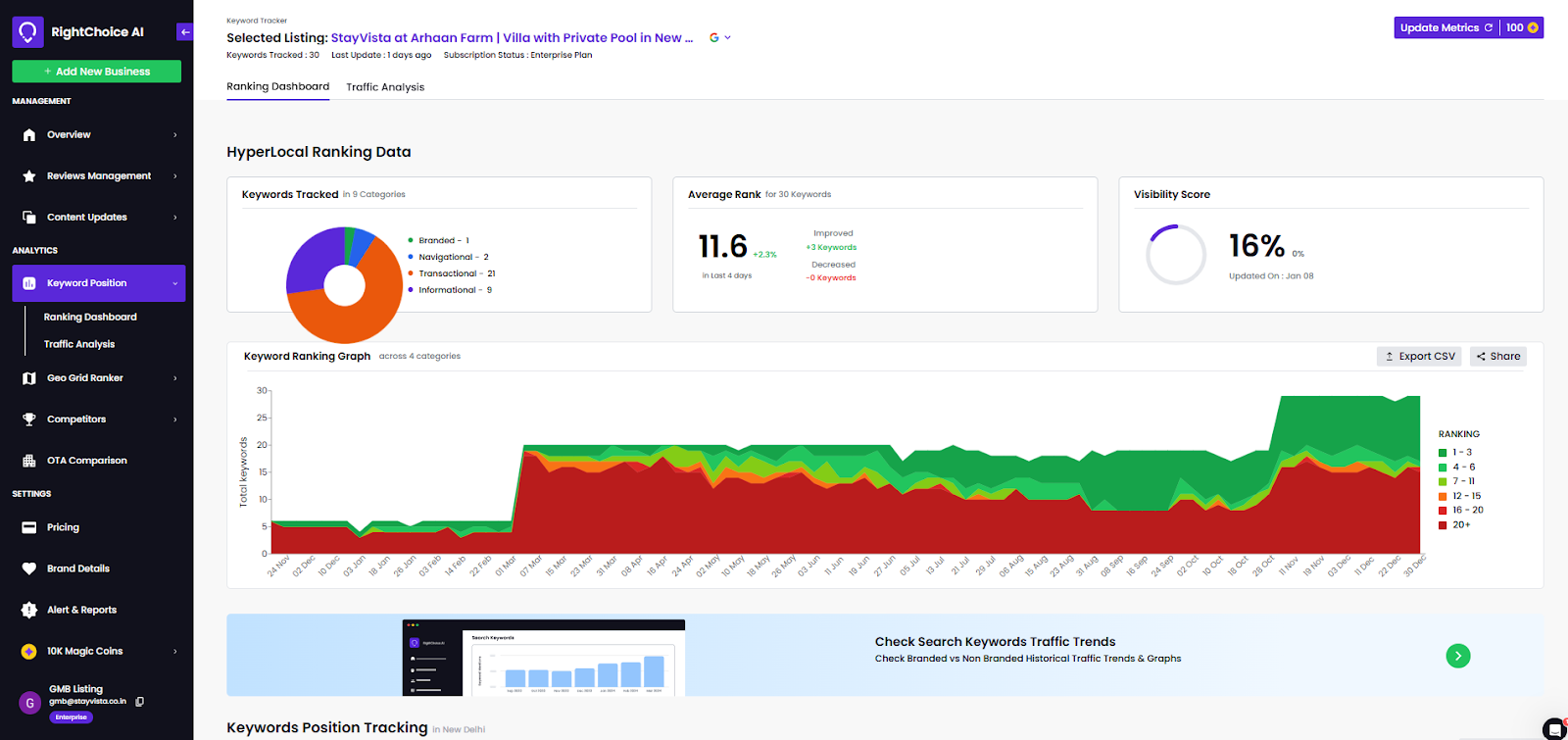1568x740 pixels.
Task: Expand the Geo Grid Ranker chevron
Action: point(175,378)
